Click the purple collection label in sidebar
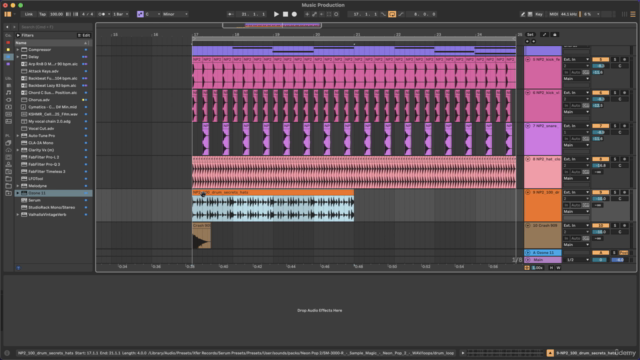The image size is (640, 360). point(8,64)
